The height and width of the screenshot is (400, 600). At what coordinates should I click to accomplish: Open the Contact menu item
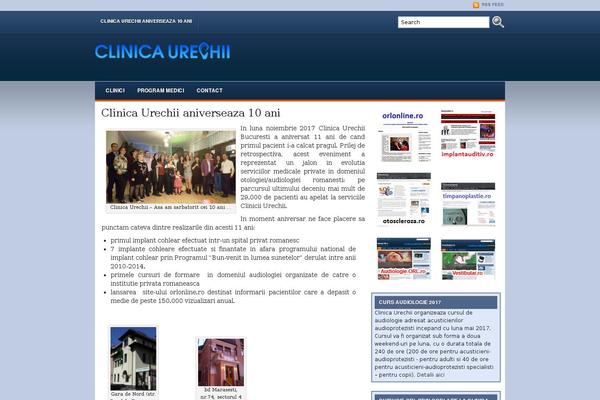pyautogui.click(x=209, y=90)
